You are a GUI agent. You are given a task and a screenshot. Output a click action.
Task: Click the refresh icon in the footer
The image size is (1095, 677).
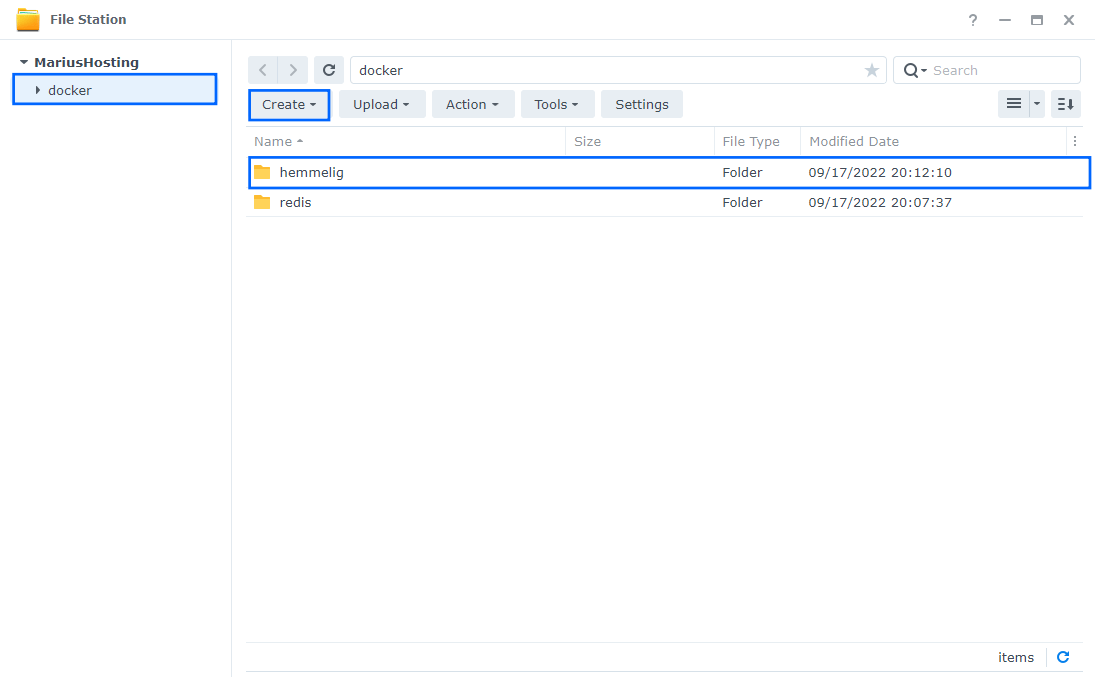[1063, 657]
